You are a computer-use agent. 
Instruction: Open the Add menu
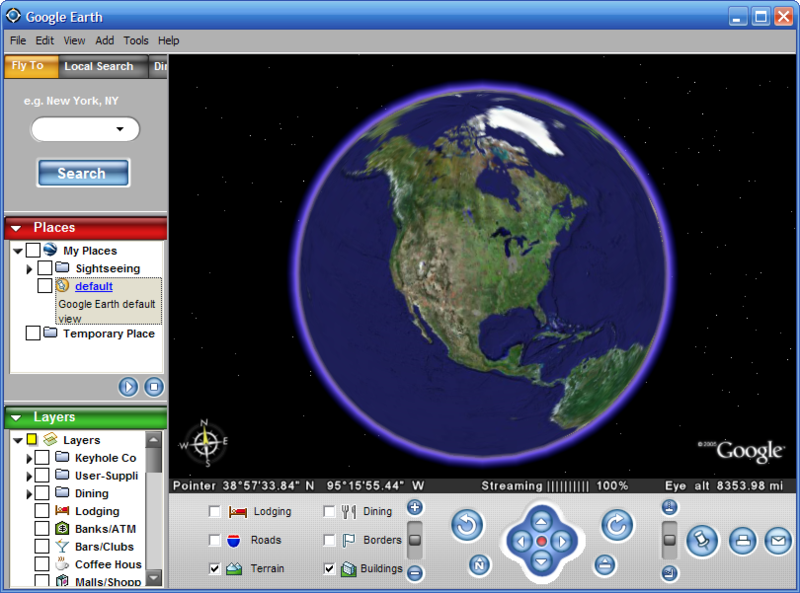pyautogui.click(x=105, y=40)
